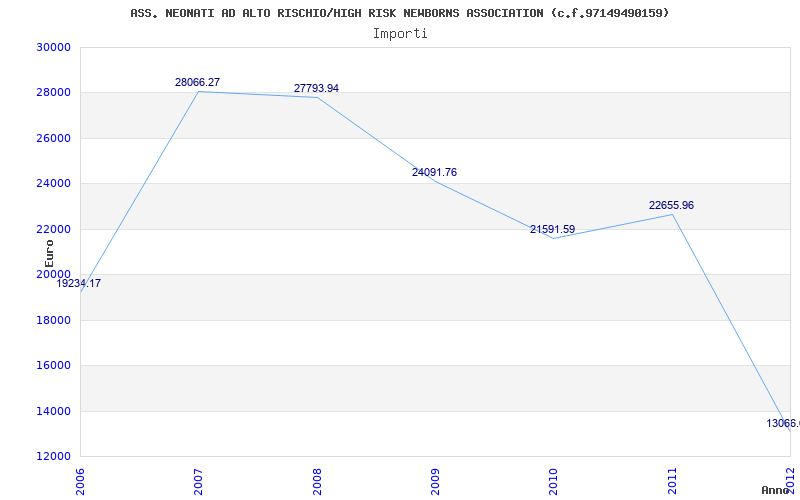Select the 19234.17 data label
This screenshot has height=500, width=800.
click(79, 284)
